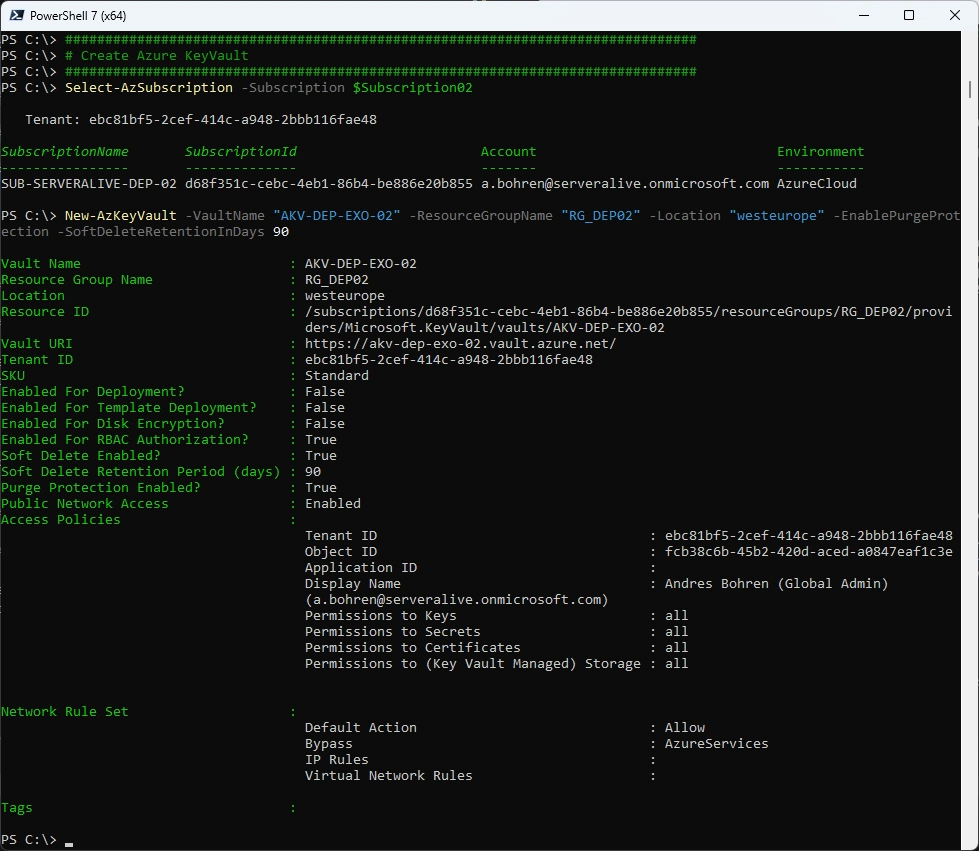Click the Object ID value fcb38c6b-45b2-420d-aced-a0847eaf1c3e
Screen dimensions: 979x851
[809, 551]
